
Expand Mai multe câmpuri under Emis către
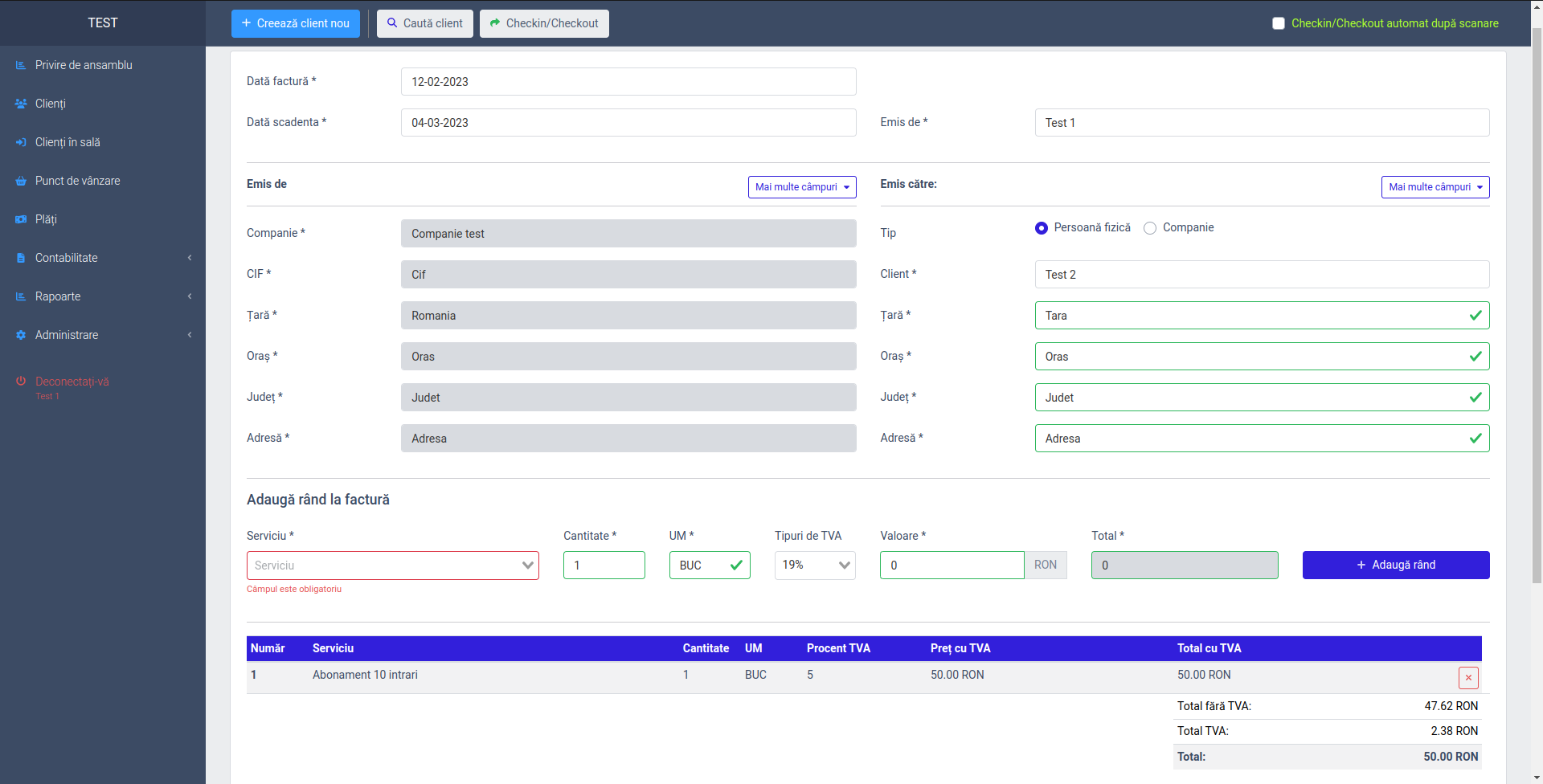pyautogui.click(x=1435, y=187)
